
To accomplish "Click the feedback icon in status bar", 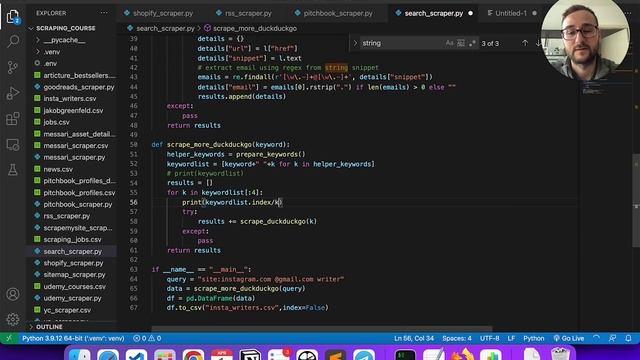I will pos(613,338).
